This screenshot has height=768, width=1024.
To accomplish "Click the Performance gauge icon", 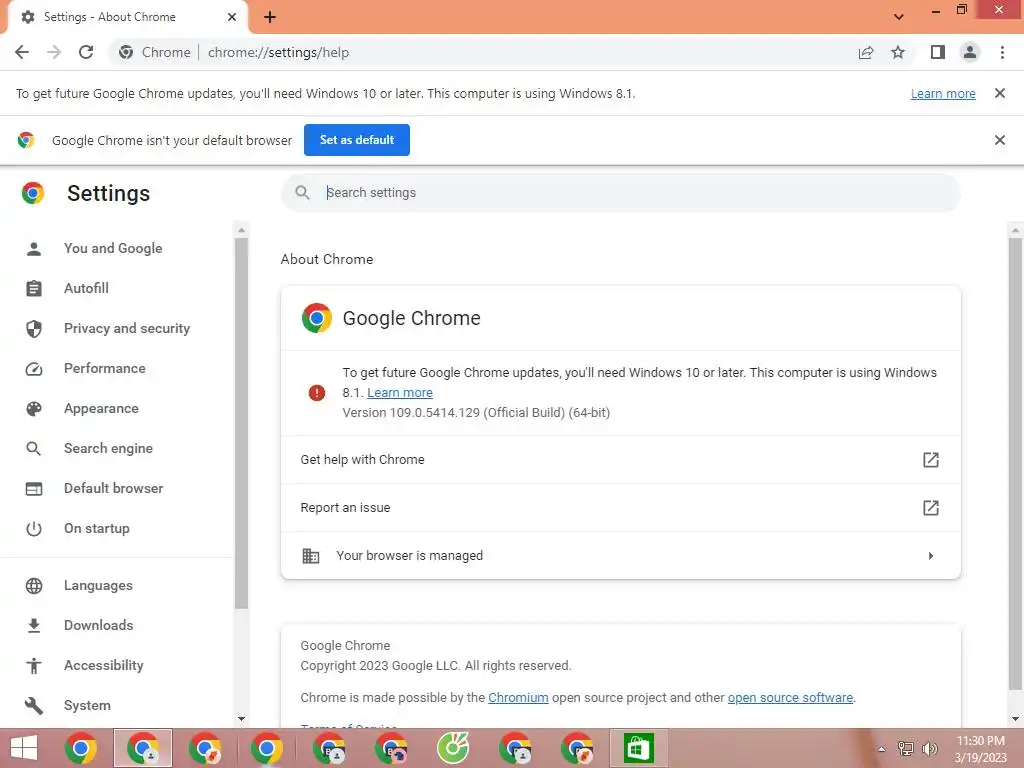I will [x=34, y=369].
